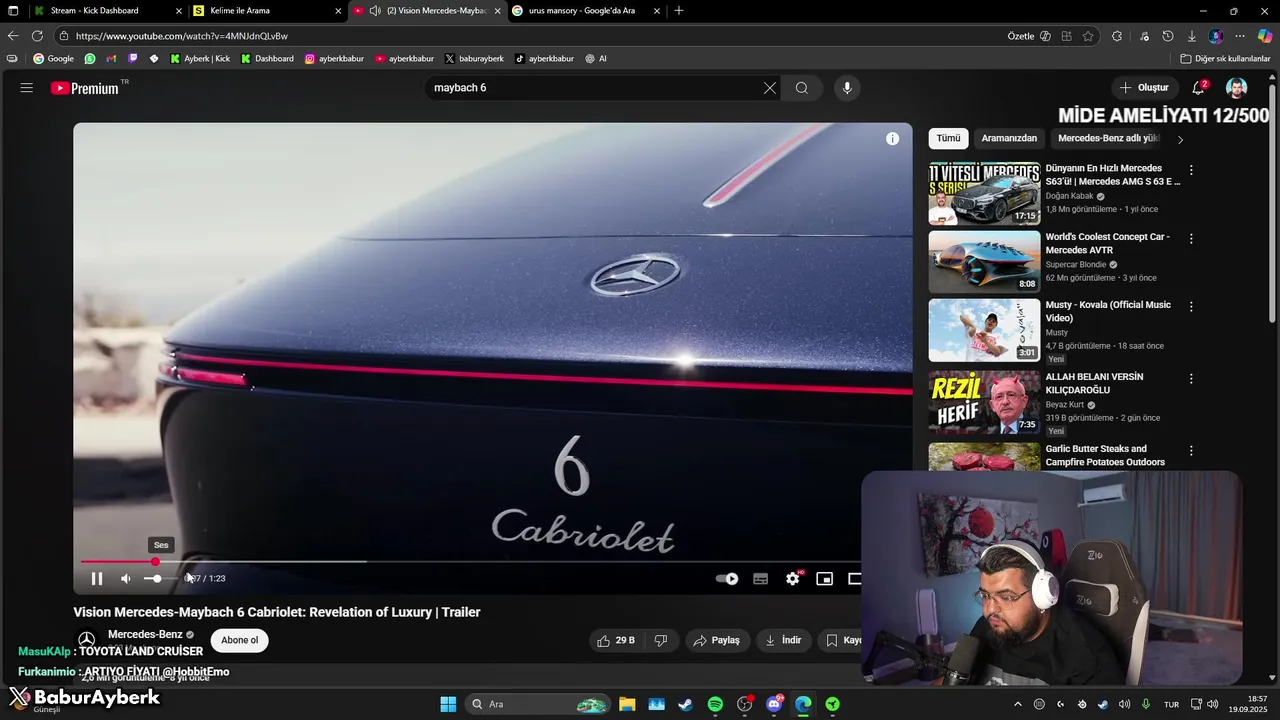Switch to Kelime ile Arama tab

tap(265, 11)
